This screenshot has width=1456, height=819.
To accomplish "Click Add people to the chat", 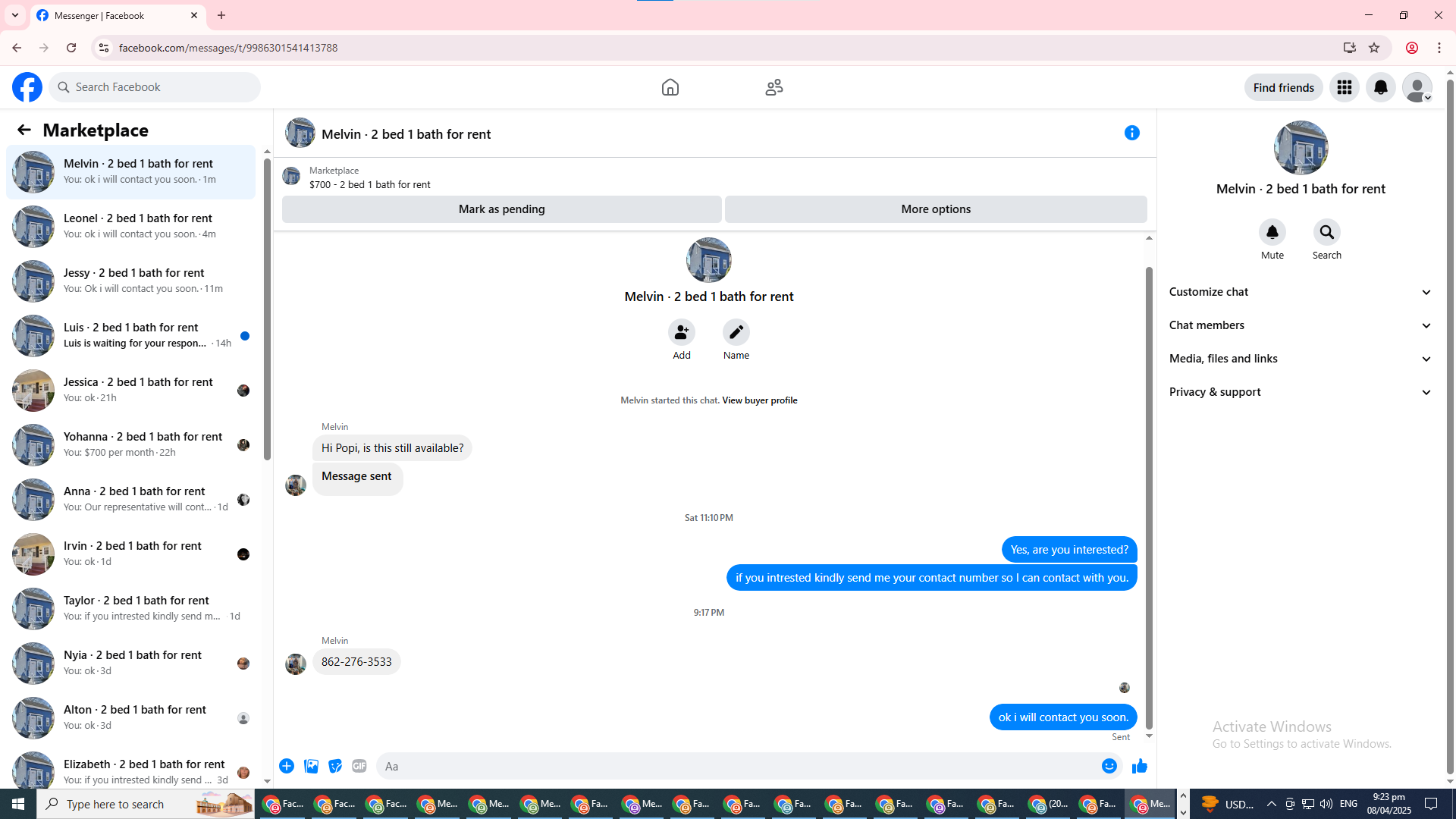I will pyautogui.click(x=681, y=333).
